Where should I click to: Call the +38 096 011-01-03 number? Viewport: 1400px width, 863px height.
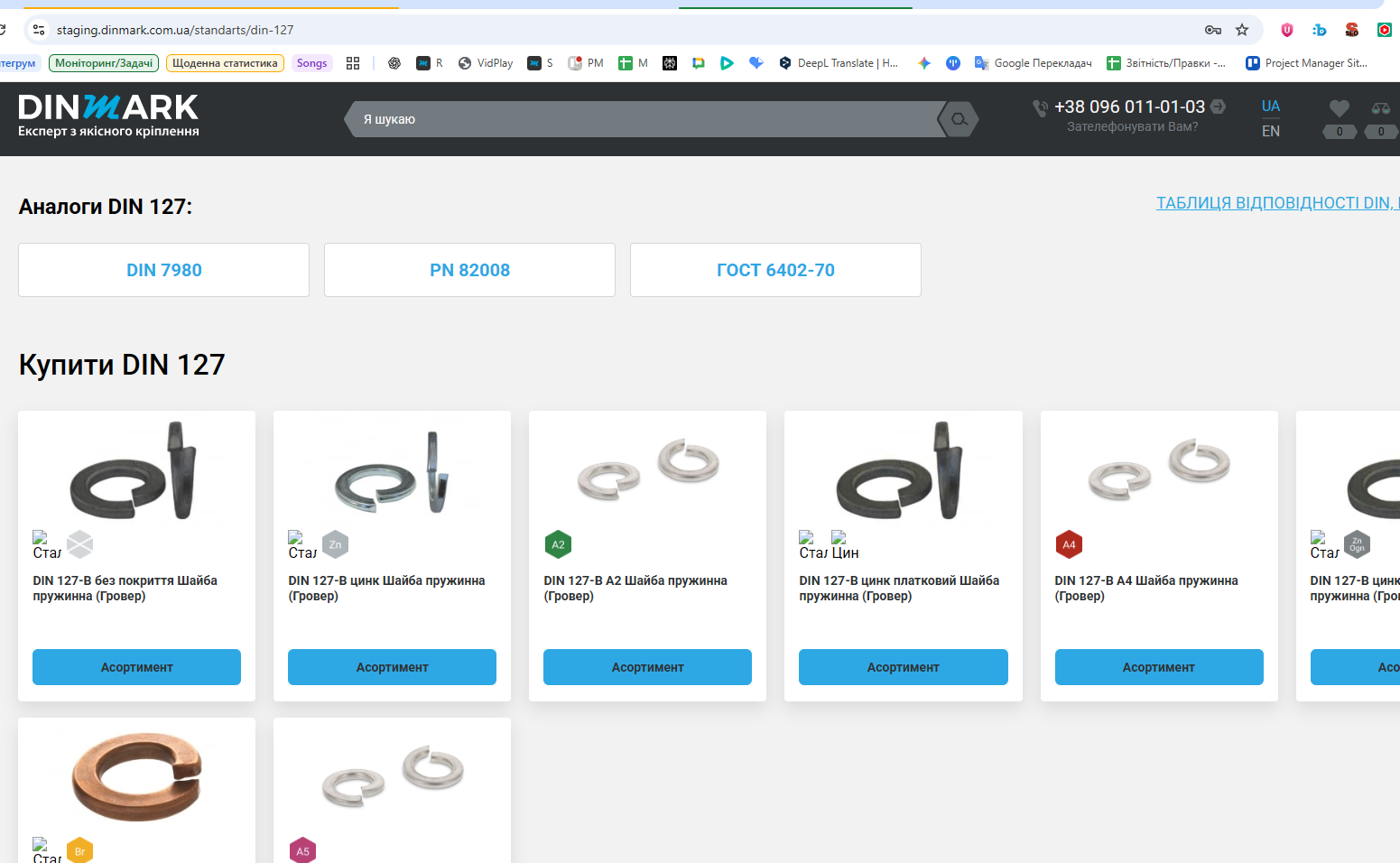click(x=1129, y=107)
